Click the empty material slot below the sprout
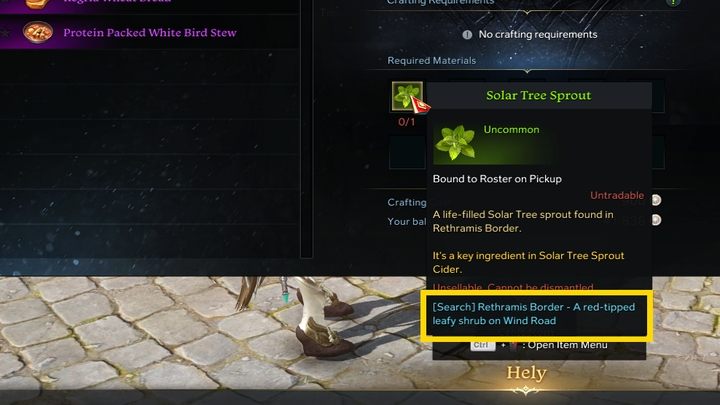720x405 pixels. point(407,153)
